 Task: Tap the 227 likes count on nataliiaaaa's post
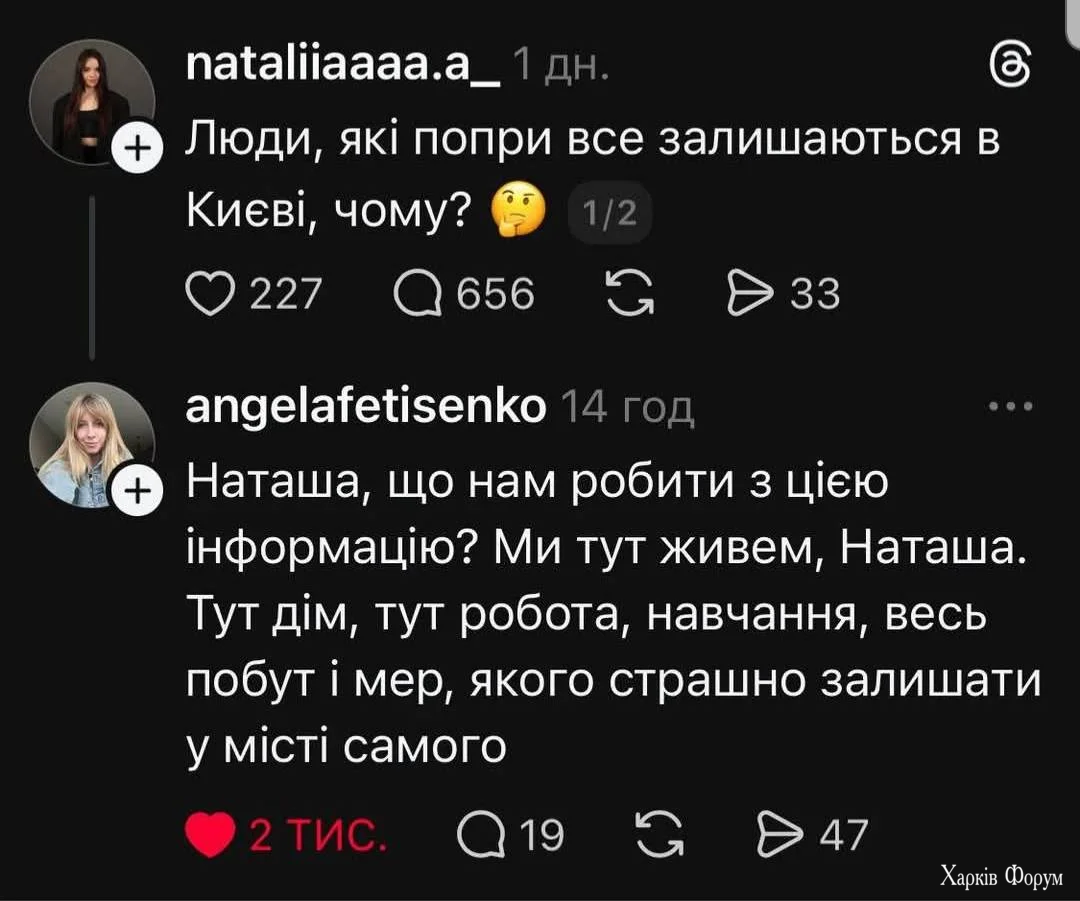(x=283, y=292)
